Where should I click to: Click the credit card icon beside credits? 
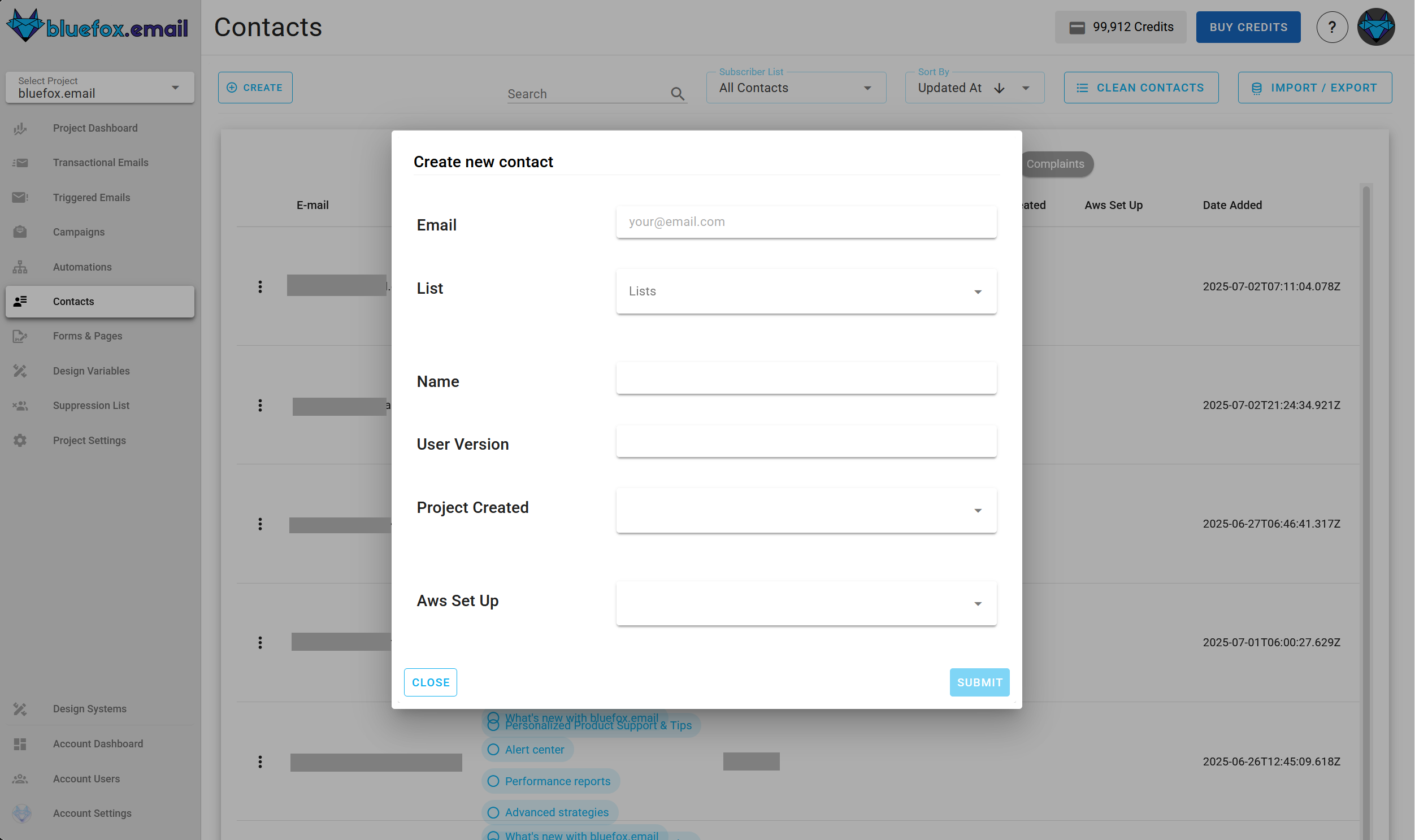pos(1077,28)
